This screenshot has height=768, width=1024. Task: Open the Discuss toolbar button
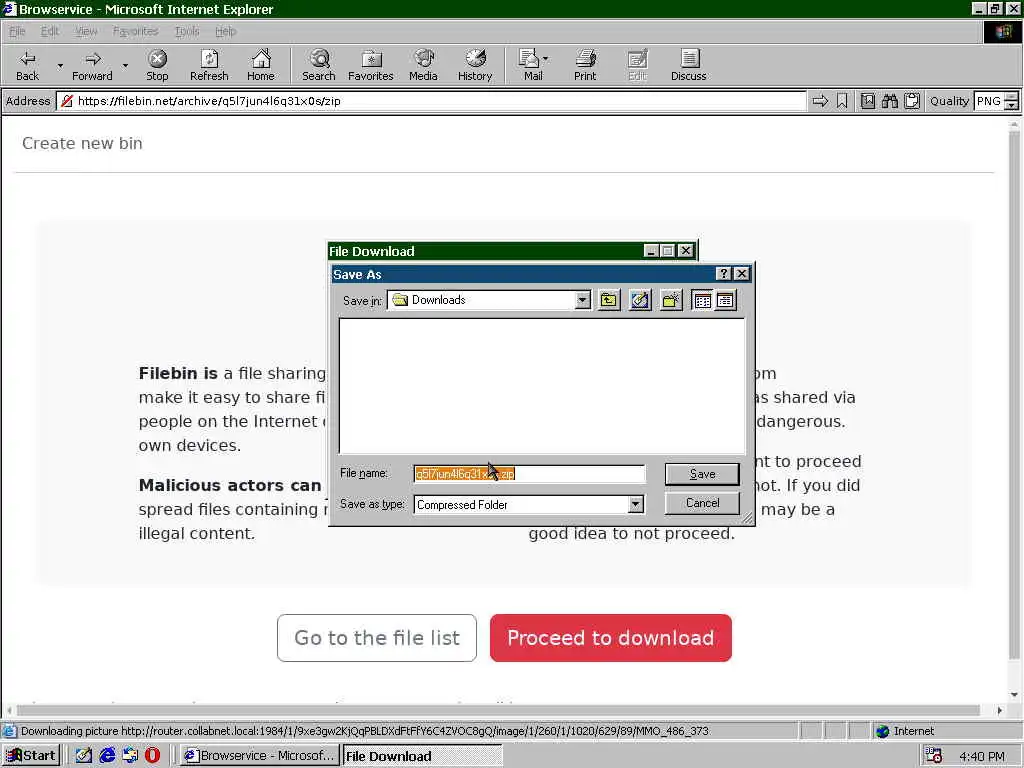(x=688, y=65)
